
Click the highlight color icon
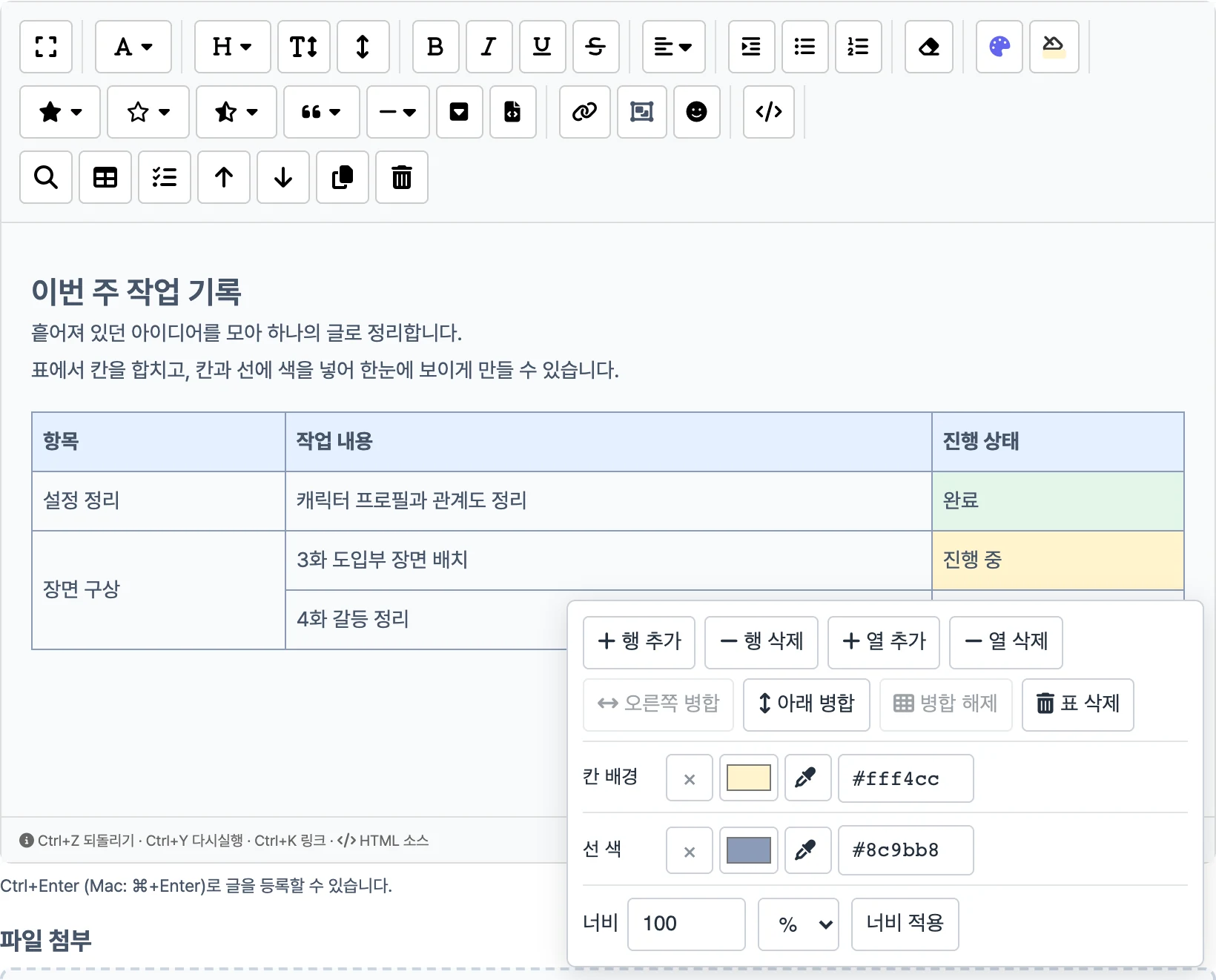click(1054, 47)
